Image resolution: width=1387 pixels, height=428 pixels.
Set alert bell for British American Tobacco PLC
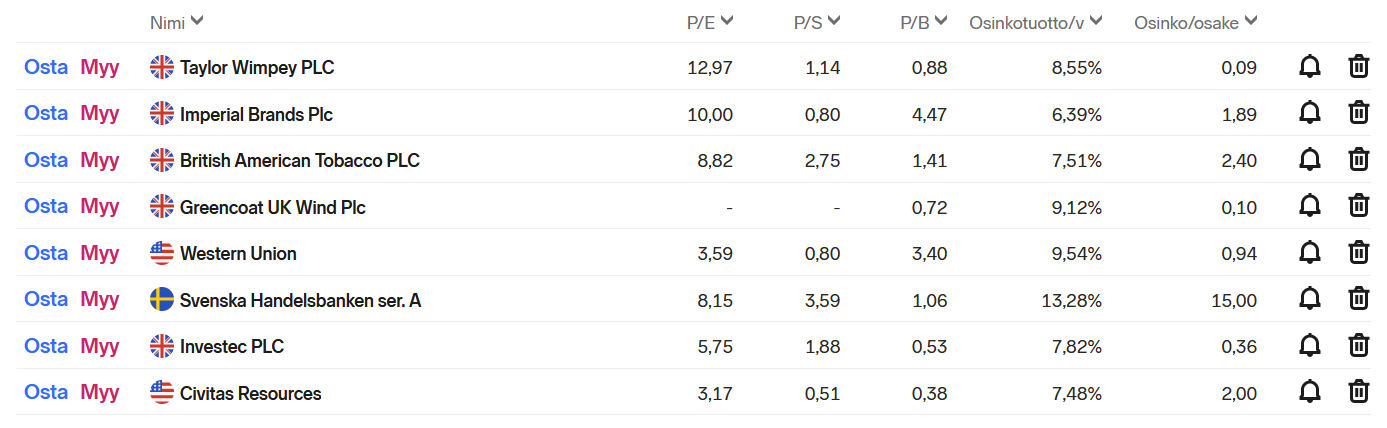tap(1309, 160)
